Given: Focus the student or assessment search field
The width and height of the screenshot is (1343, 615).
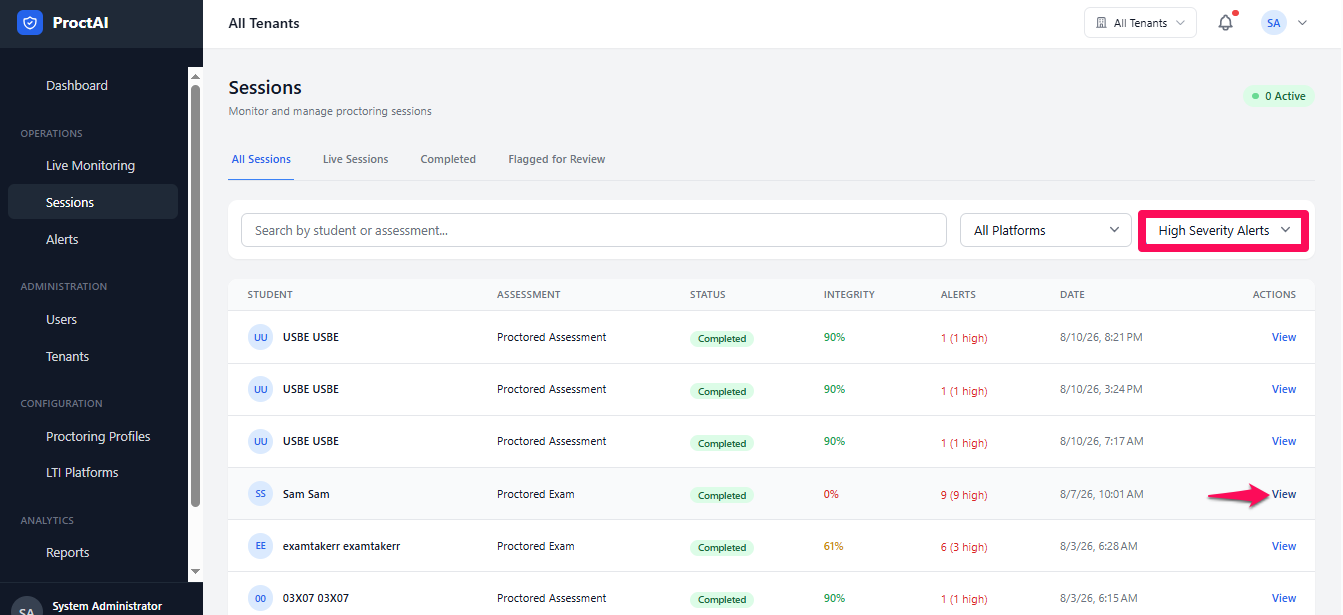Looking at the screenshot, I should (594, 230).
